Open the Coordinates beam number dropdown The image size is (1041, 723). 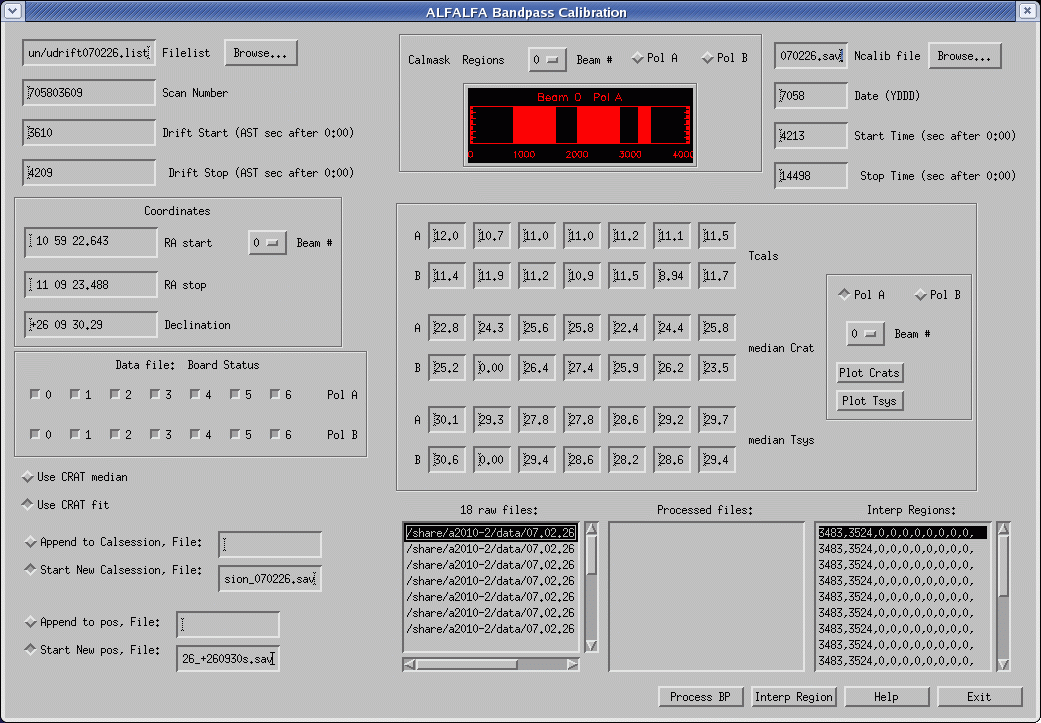pyautogui.click(x=267, y=243)
